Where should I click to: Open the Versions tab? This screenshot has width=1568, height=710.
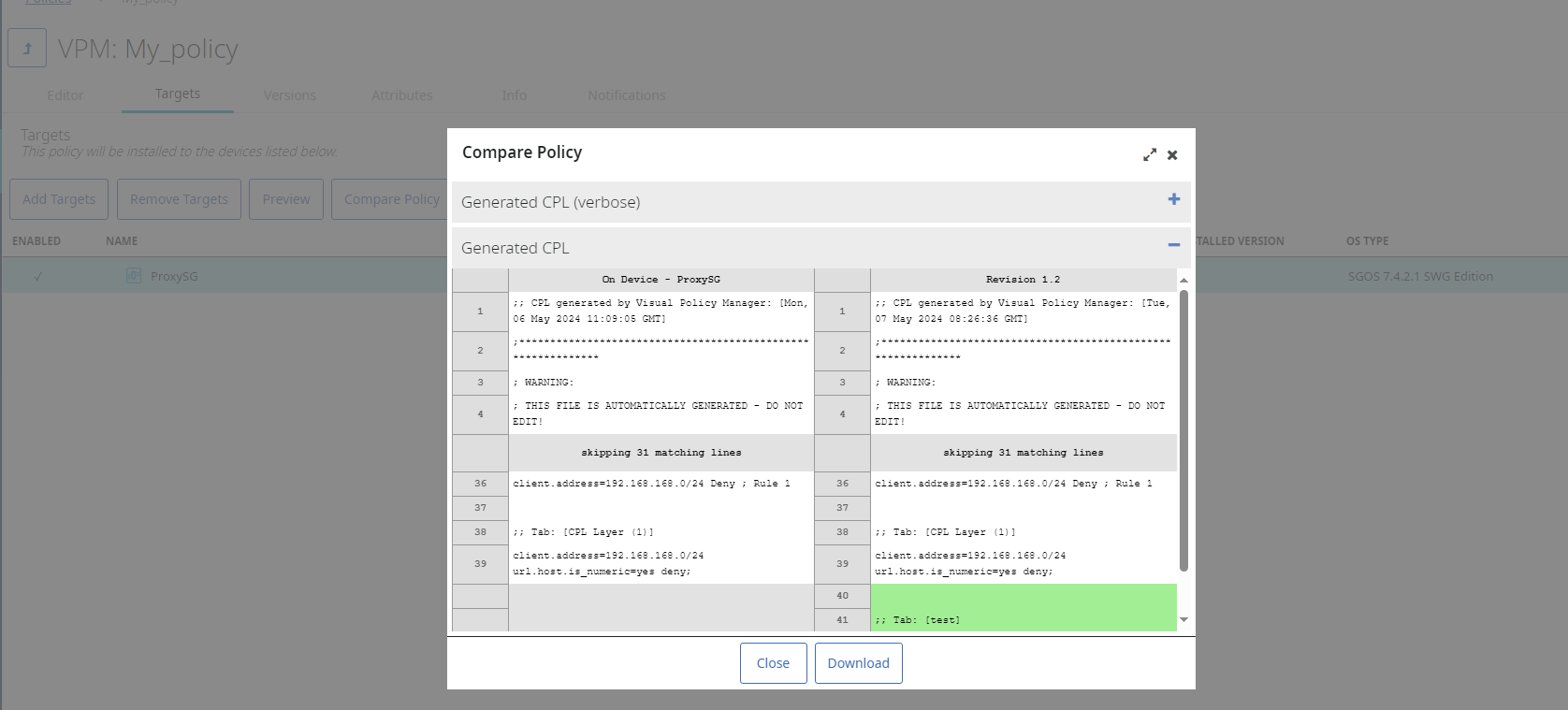290,95
